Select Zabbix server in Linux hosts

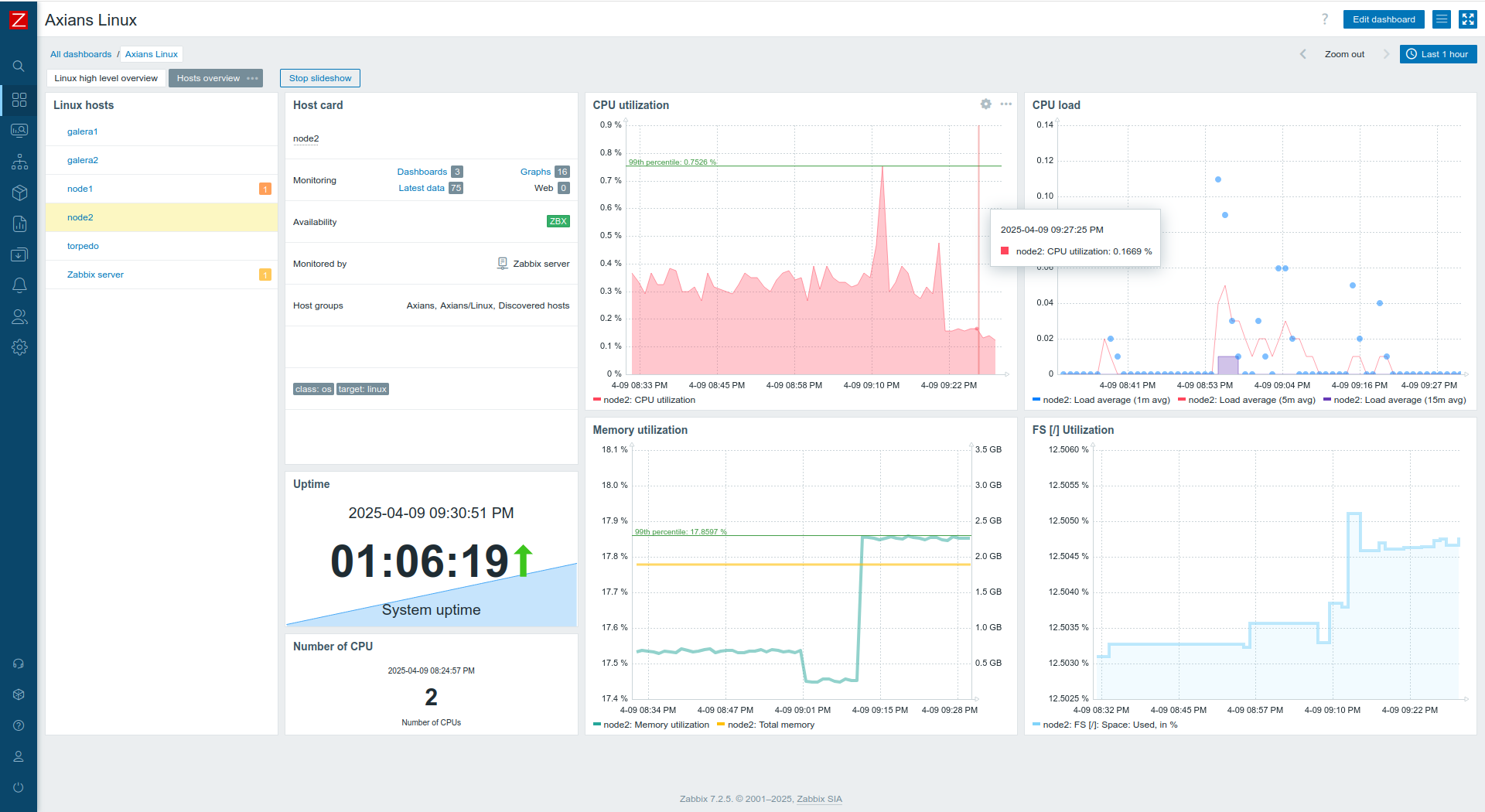95,275
